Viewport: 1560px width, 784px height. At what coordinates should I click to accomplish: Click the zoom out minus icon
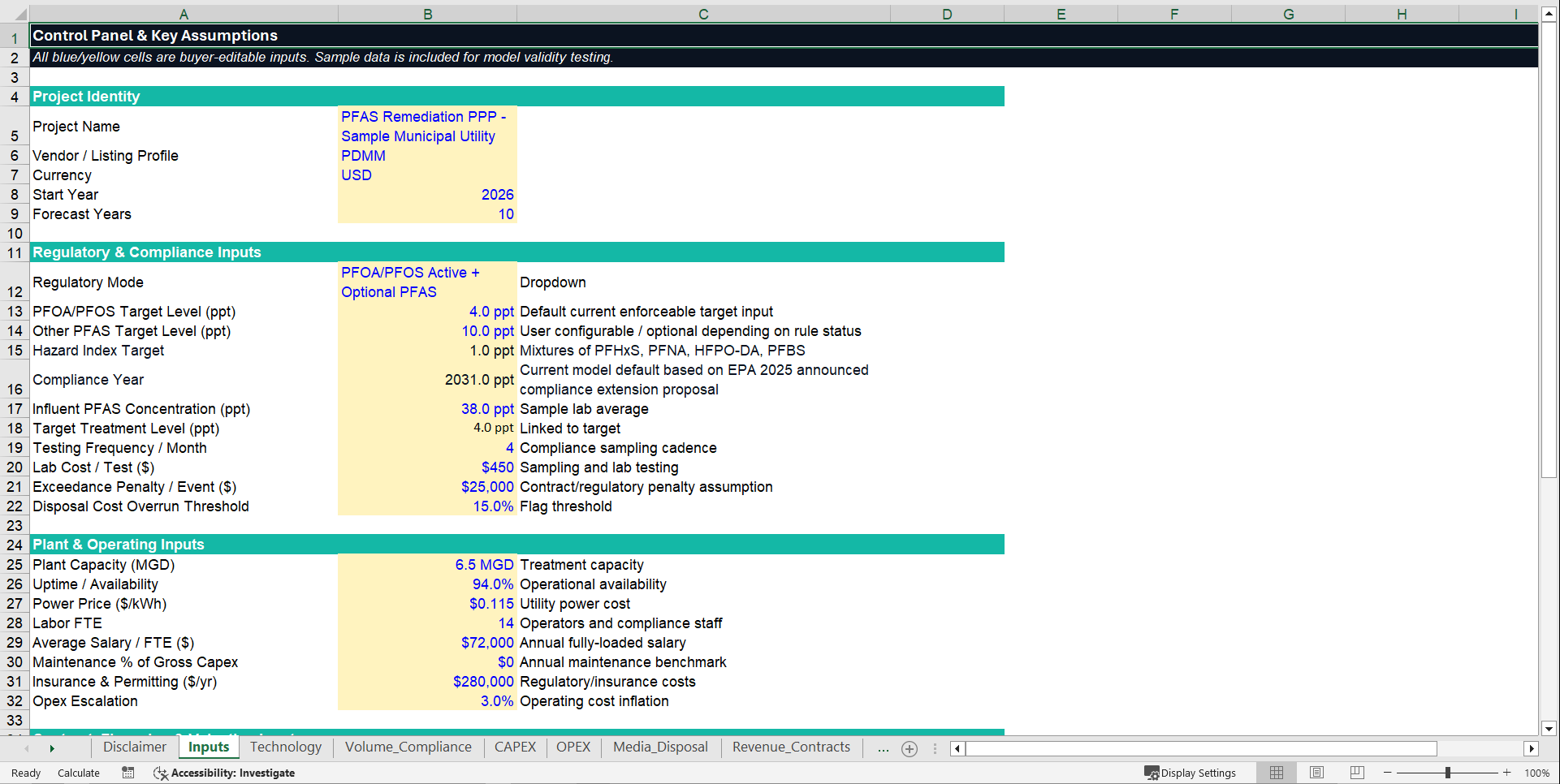click(x=1387, y=773)
